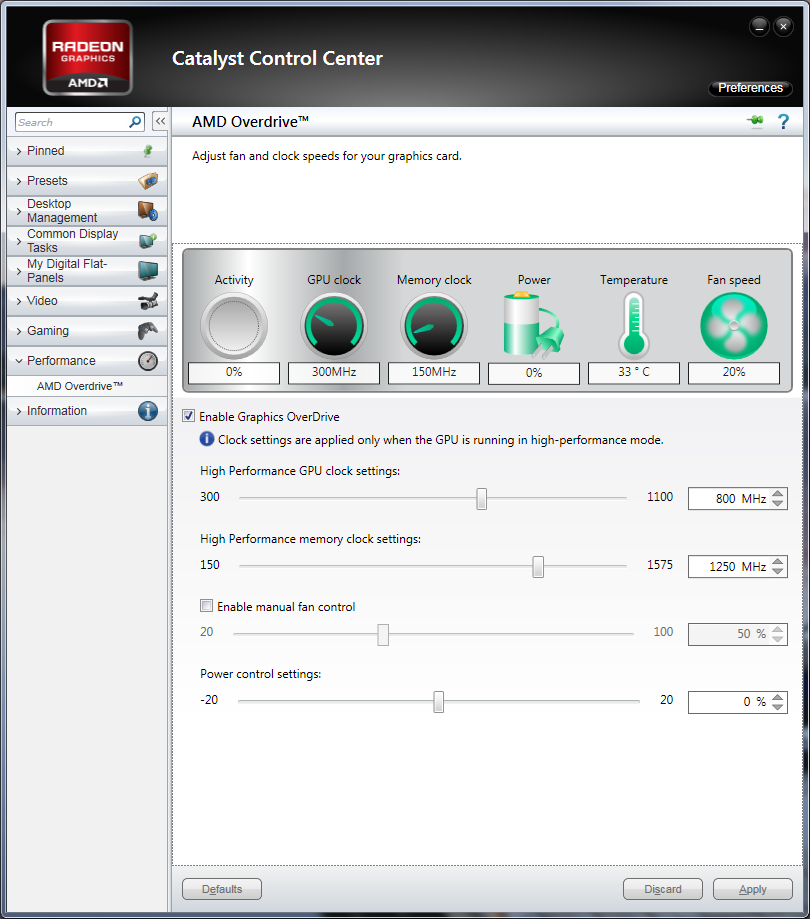Click the Memory clock gauge
The width and height of the screenshot is (810, 919).
(x=434, y=326)
